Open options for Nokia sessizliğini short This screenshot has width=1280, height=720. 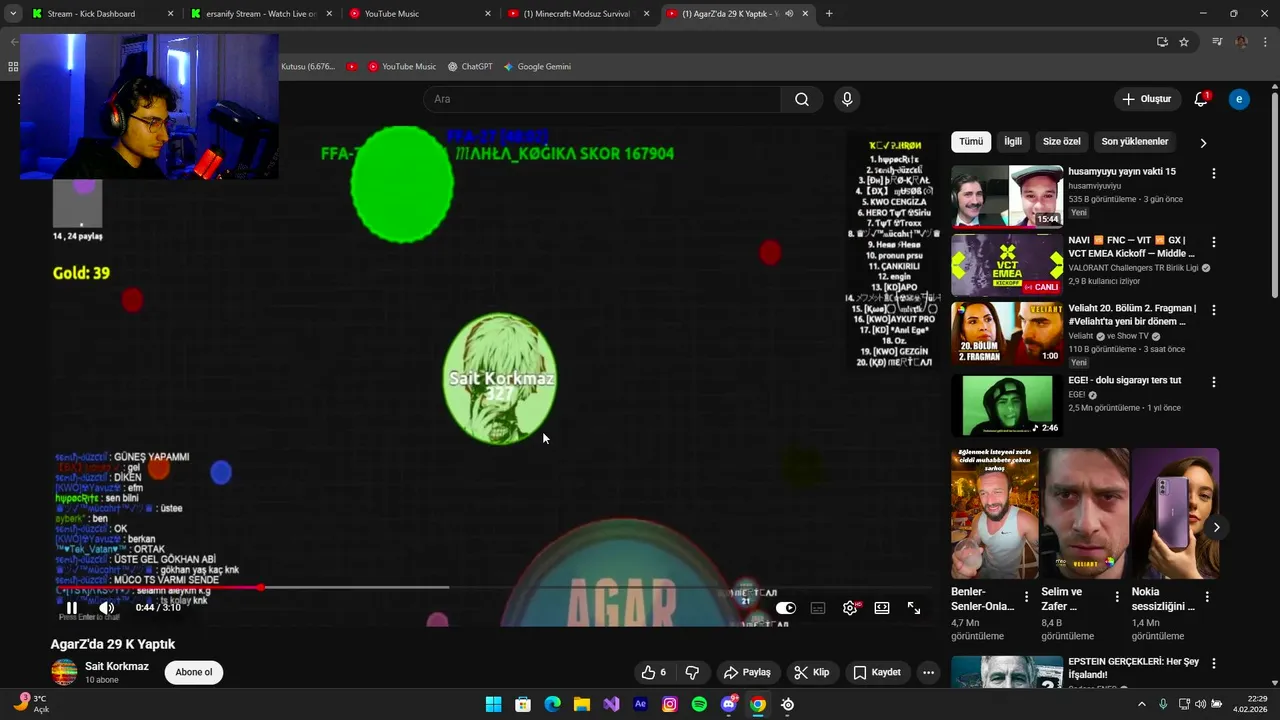(x=1207, y=597)
